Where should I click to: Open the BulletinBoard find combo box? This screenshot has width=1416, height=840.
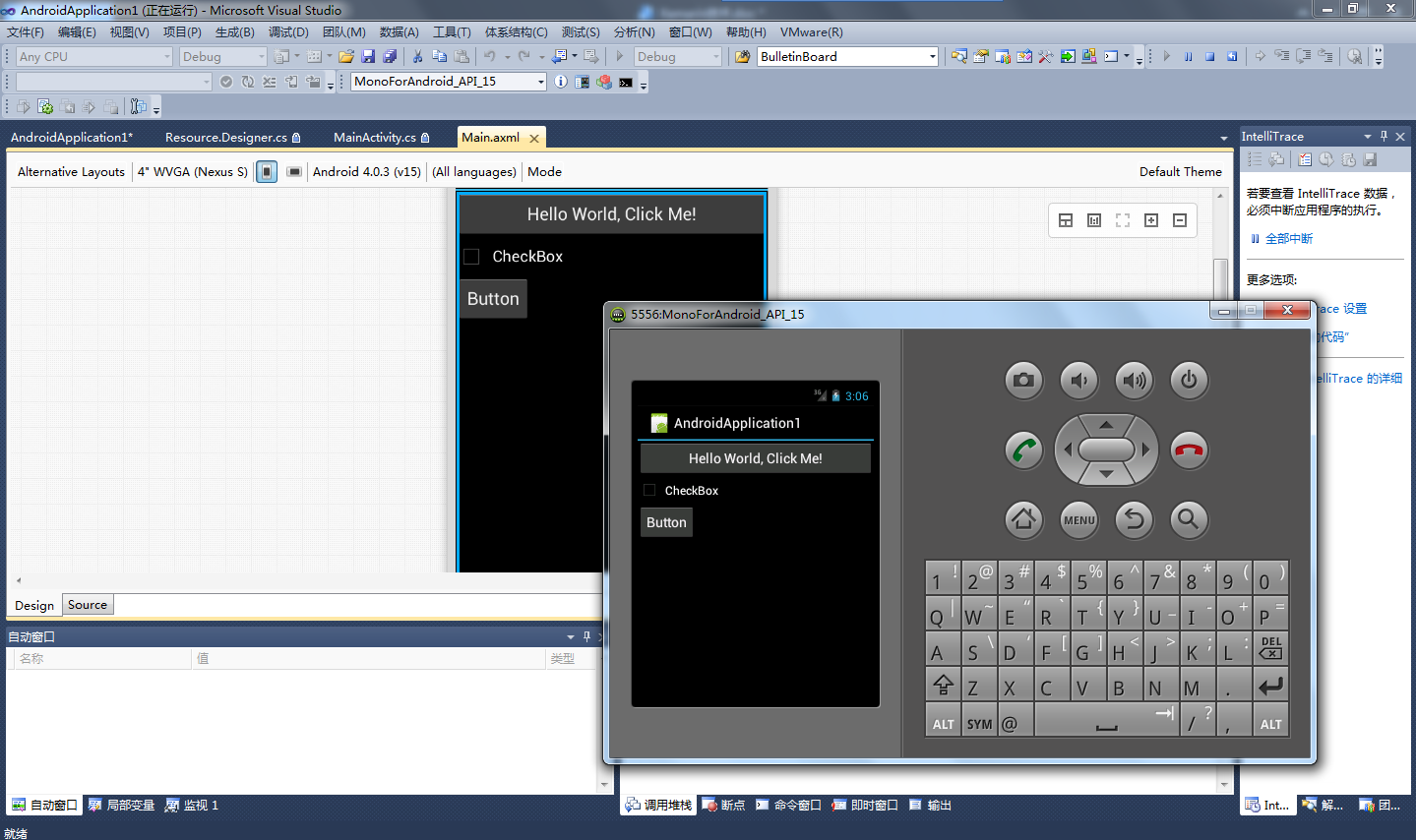coord(847,57)
